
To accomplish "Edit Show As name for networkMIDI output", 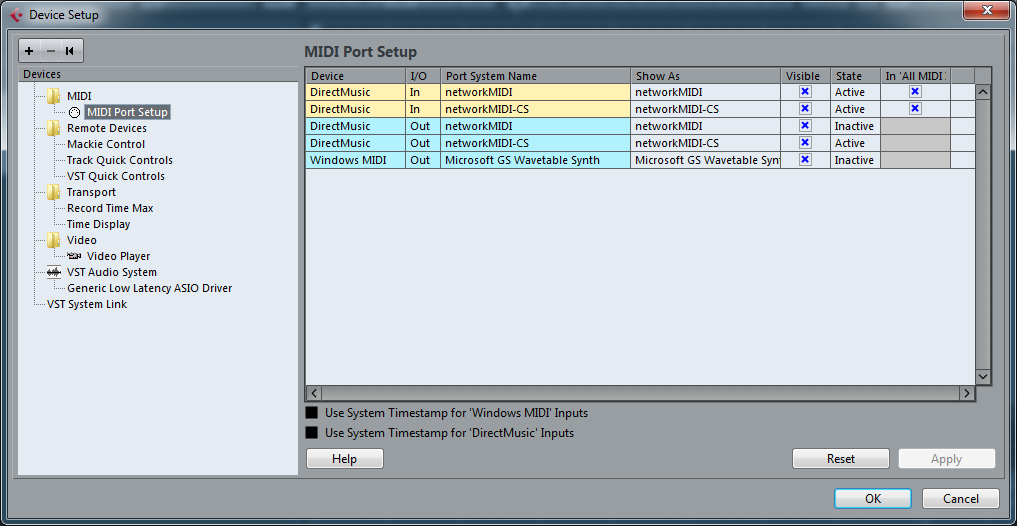I will pyautogui.click(x=705, y=126).
